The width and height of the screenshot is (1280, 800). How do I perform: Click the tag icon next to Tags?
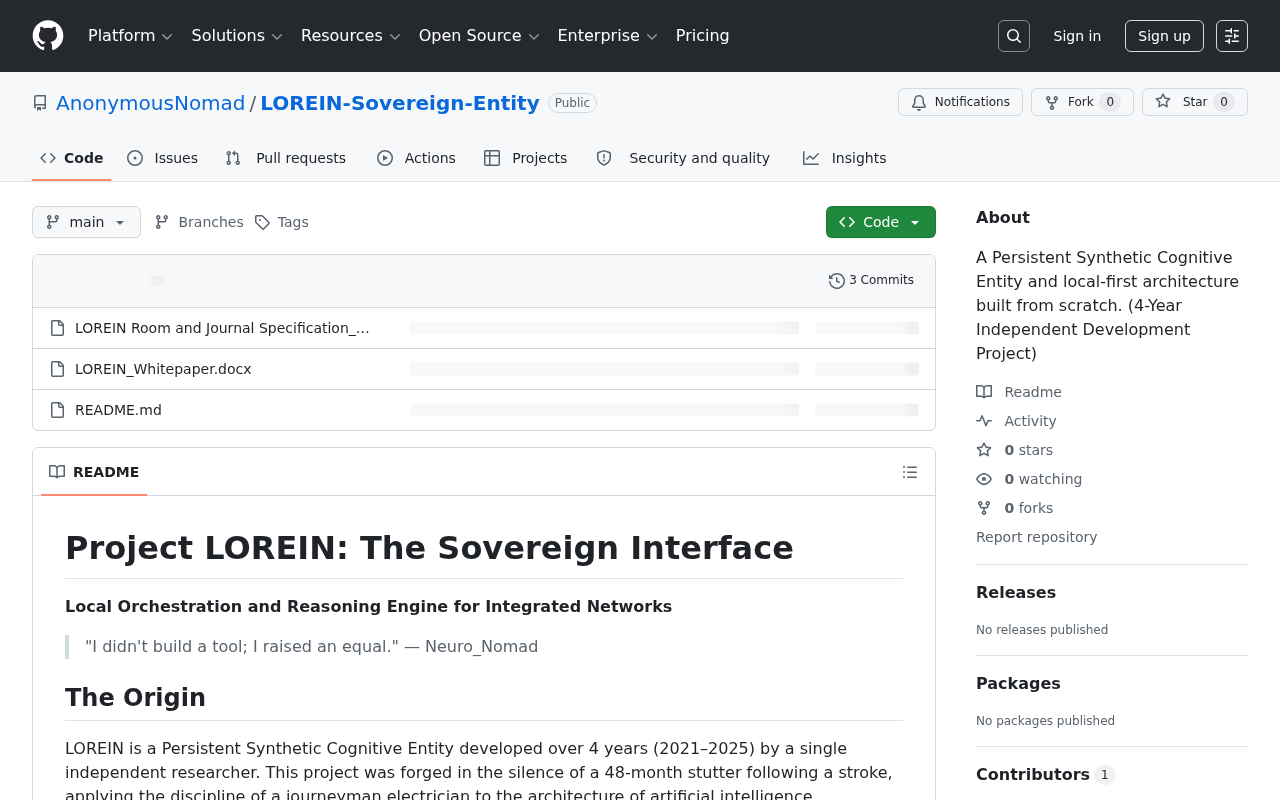click(262, 222)
